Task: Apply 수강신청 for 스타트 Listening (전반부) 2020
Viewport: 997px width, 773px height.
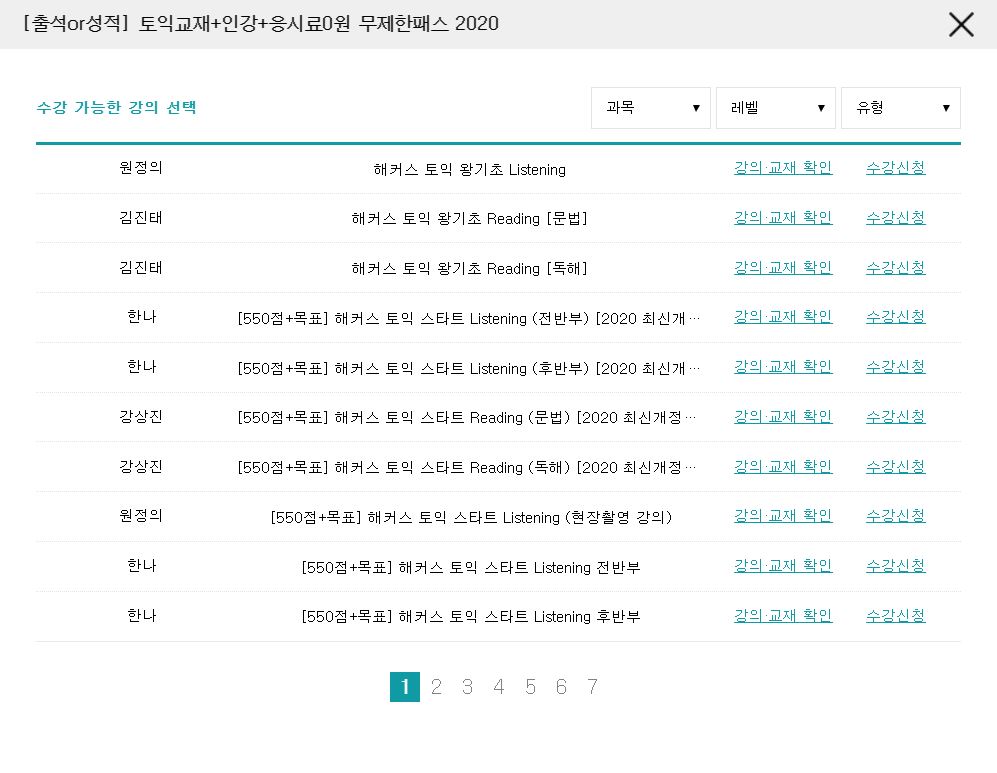Action: coord(895,317)
